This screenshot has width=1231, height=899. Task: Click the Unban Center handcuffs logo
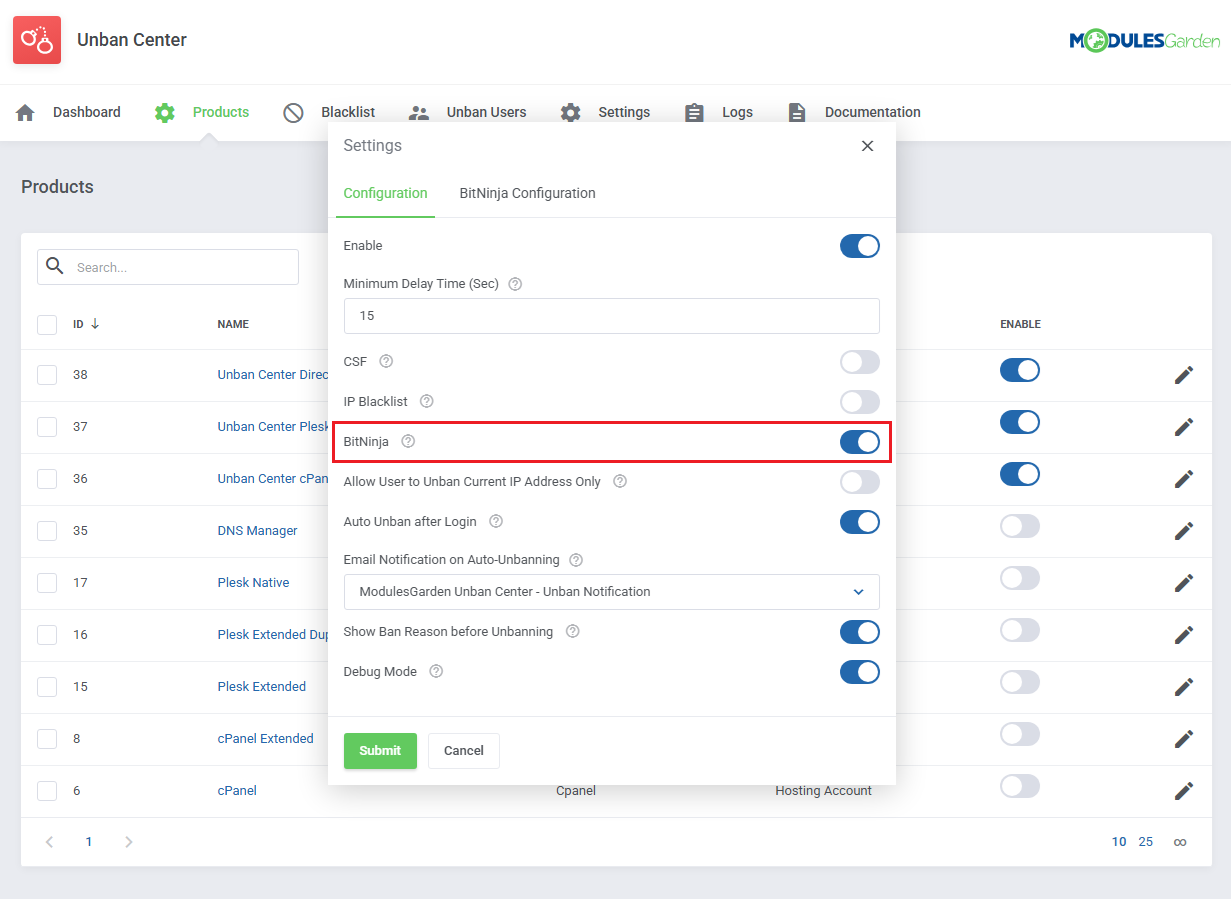click(37, 40)
